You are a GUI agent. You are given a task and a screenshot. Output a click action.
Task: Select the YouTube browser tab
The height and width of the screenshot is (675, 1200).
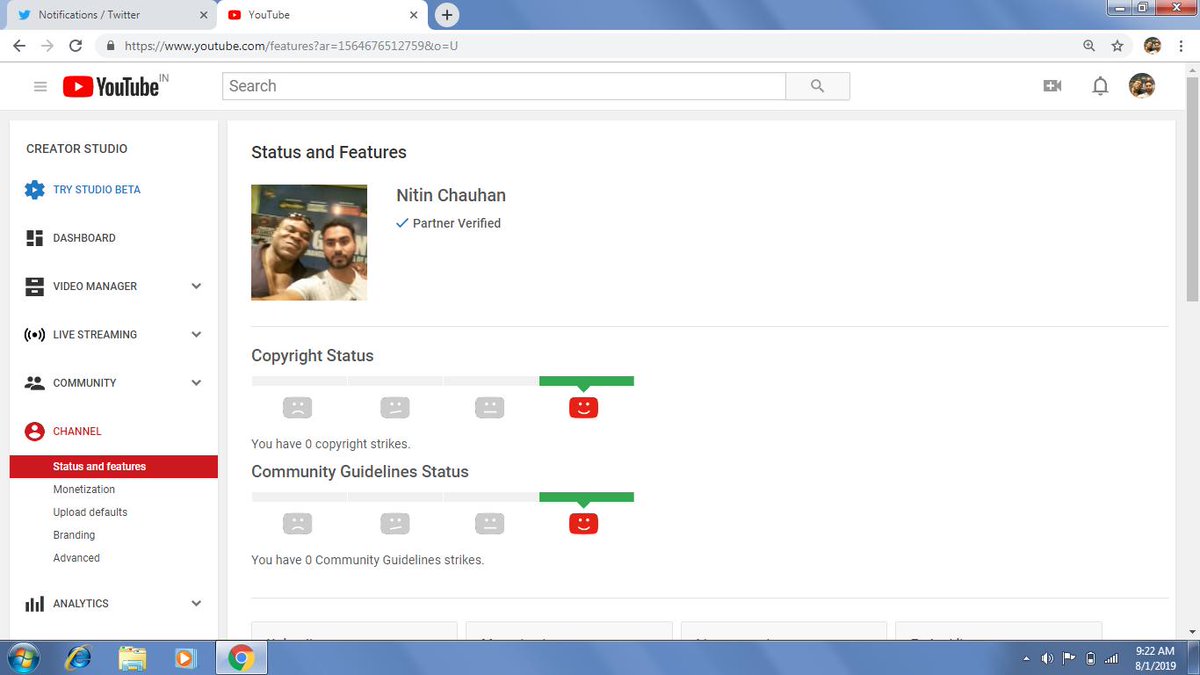pyautogui.click(x=322, y=15)
